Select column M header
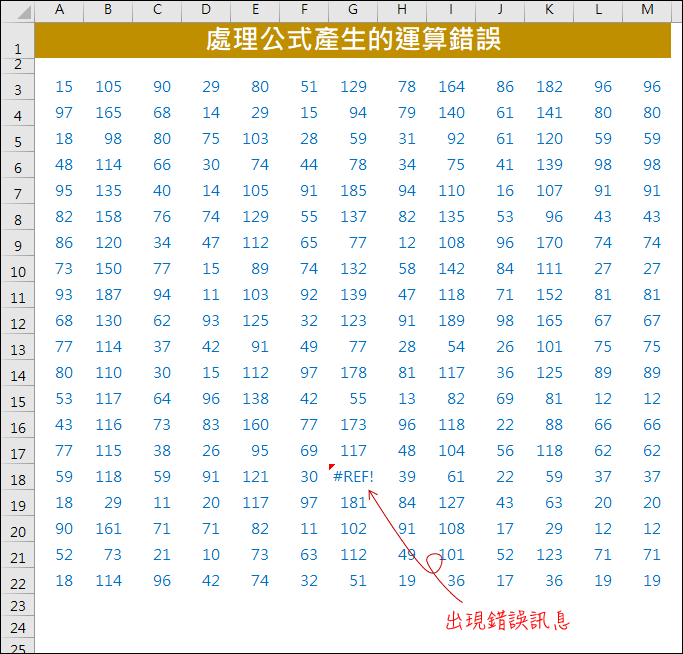The height and width of the screenshot is (654, 683). pyautogui.click(x=647, y=10)
